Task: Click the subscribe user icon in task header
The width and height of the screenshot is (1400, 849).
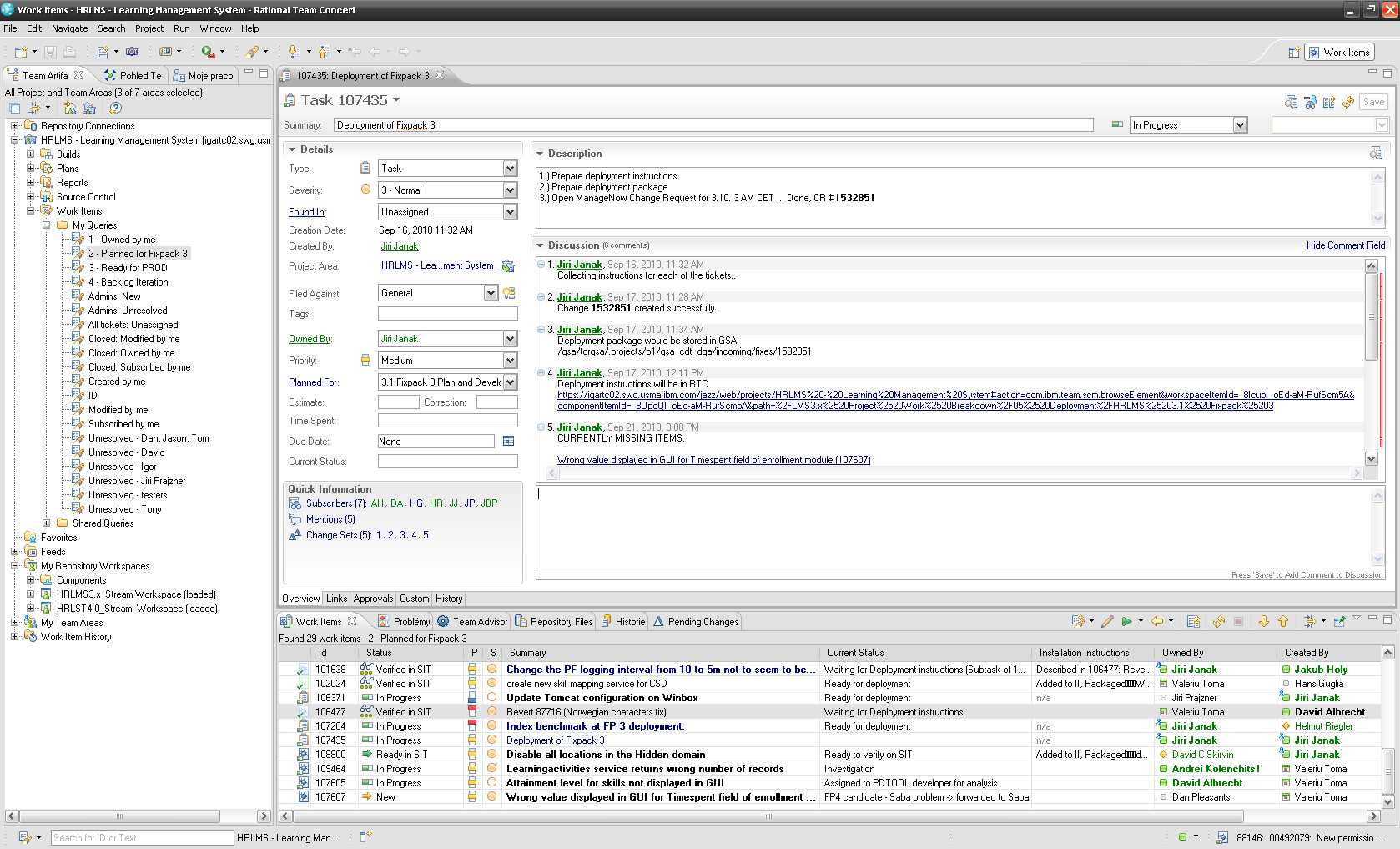Action: pos(1310,102)
